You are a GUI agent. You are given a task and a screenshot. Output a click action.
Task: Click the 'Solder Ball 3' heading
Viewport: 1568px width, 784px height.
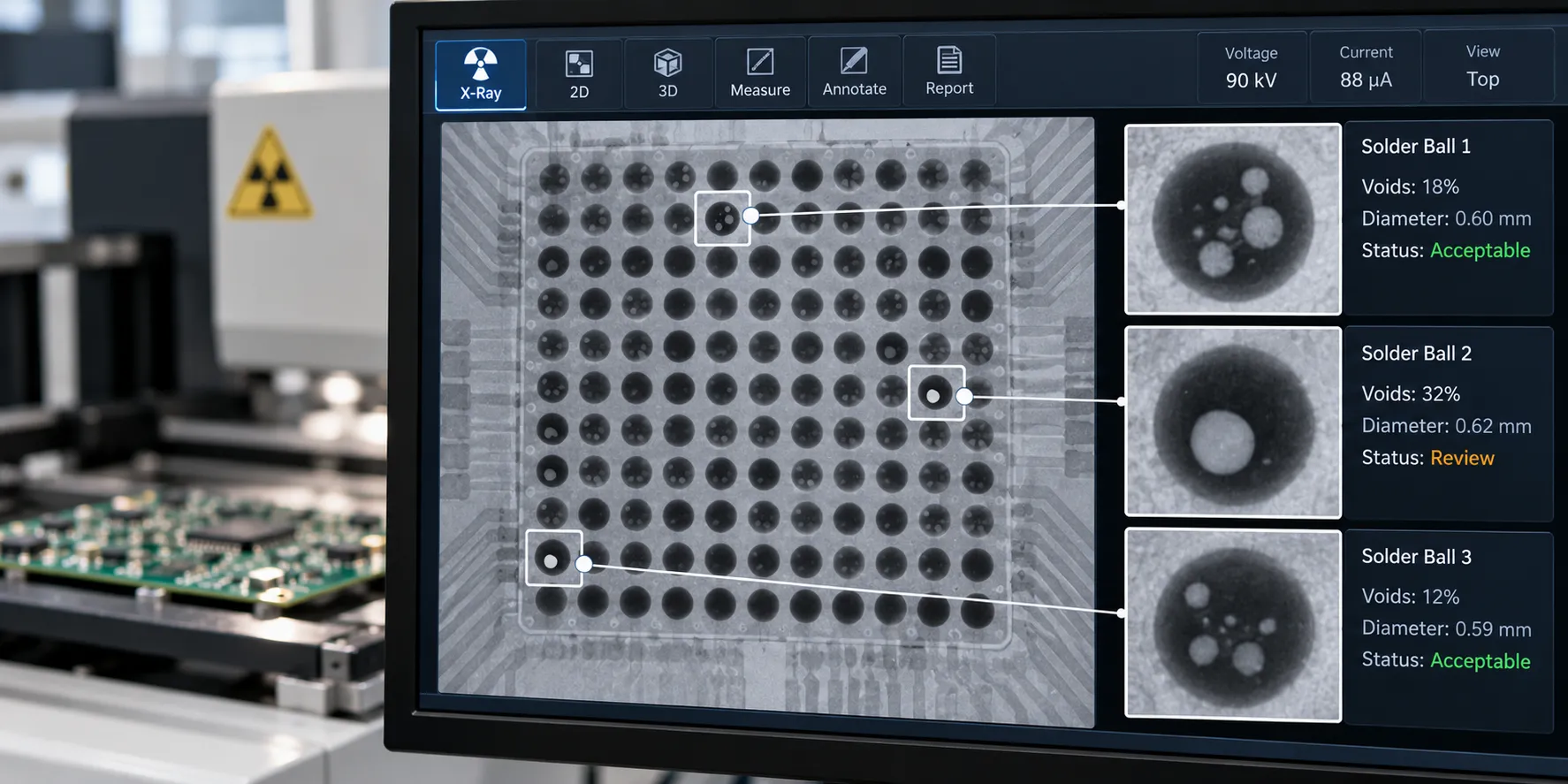[1416, 557]
